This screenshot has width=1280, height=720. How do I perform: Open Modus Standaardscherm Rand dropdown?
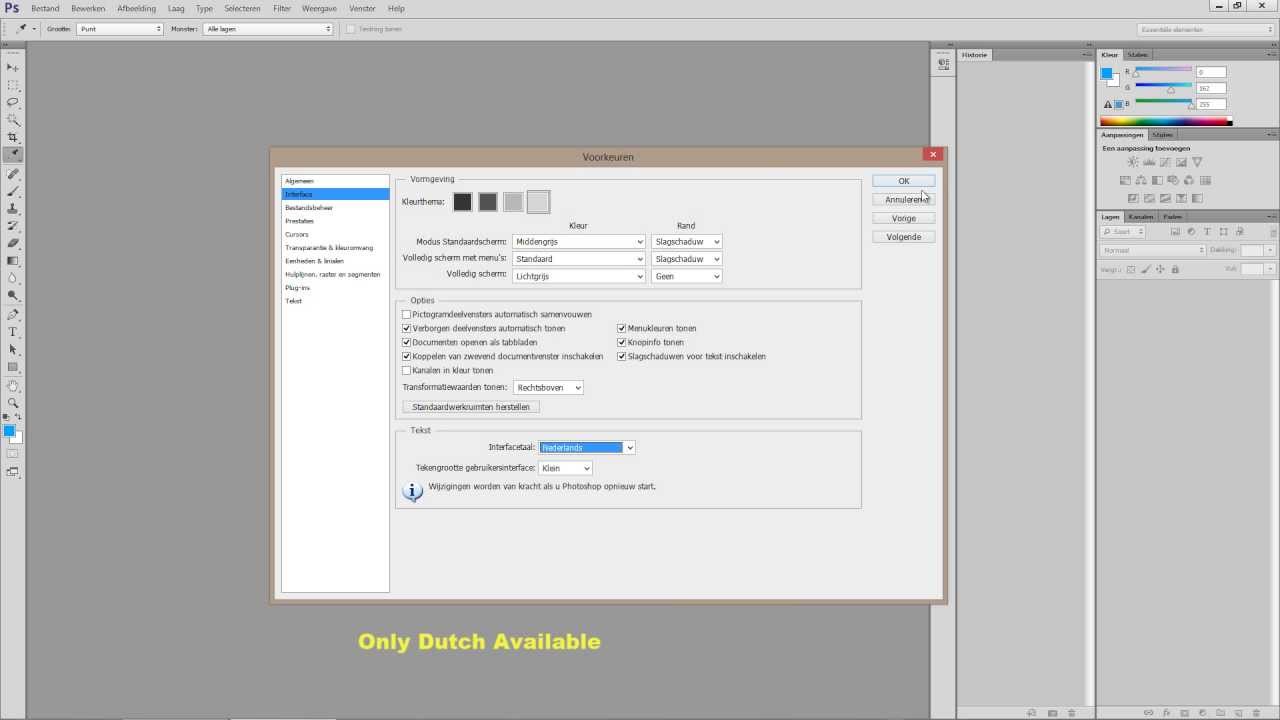pyautogui.click(x=686, y=242)
